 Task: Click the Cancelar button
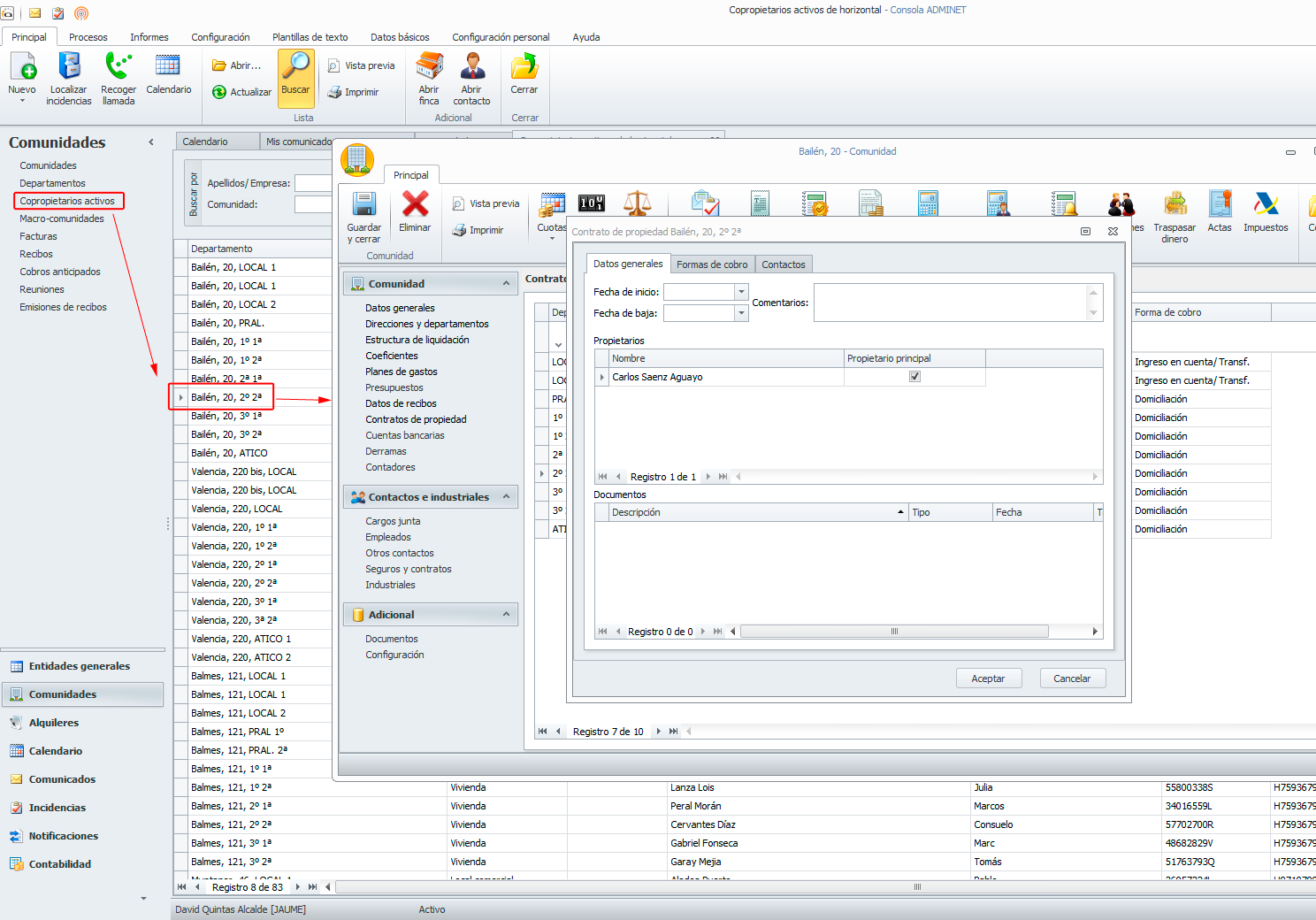[1072, 678]
